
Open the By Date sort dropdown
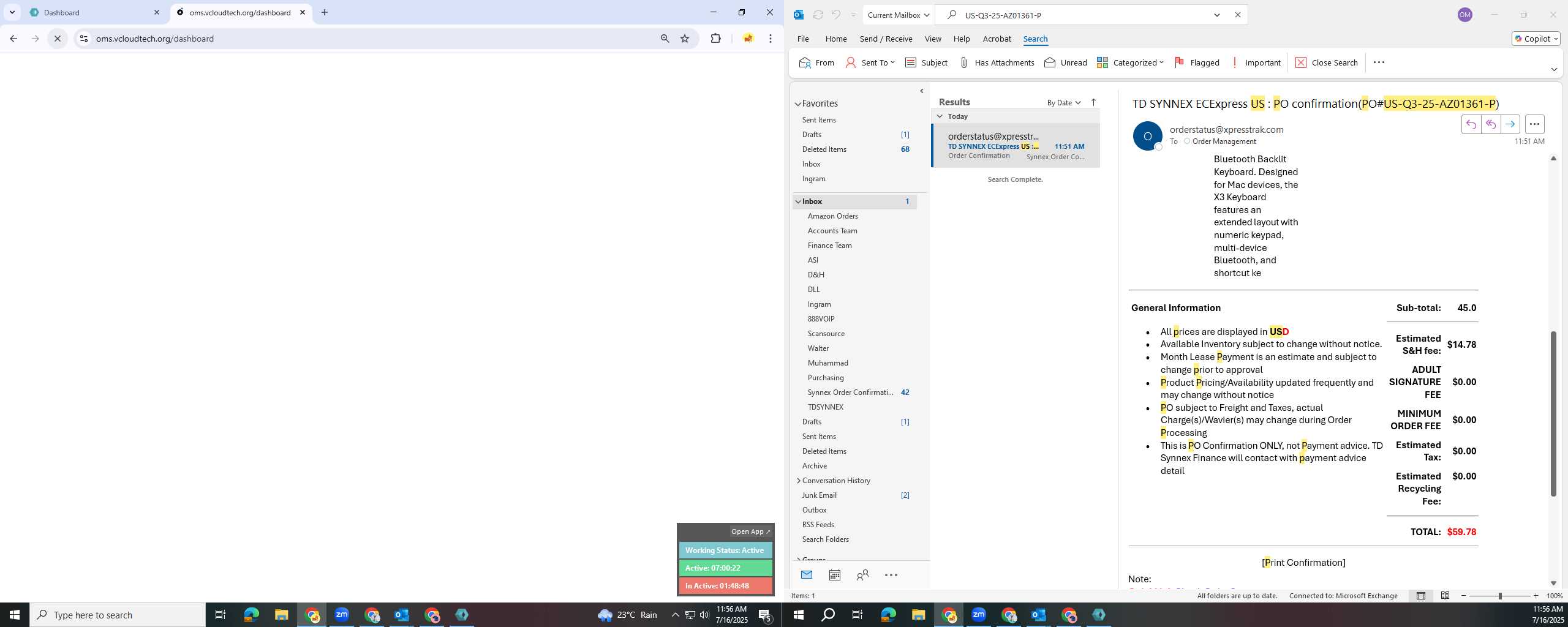coord(1064,103)
